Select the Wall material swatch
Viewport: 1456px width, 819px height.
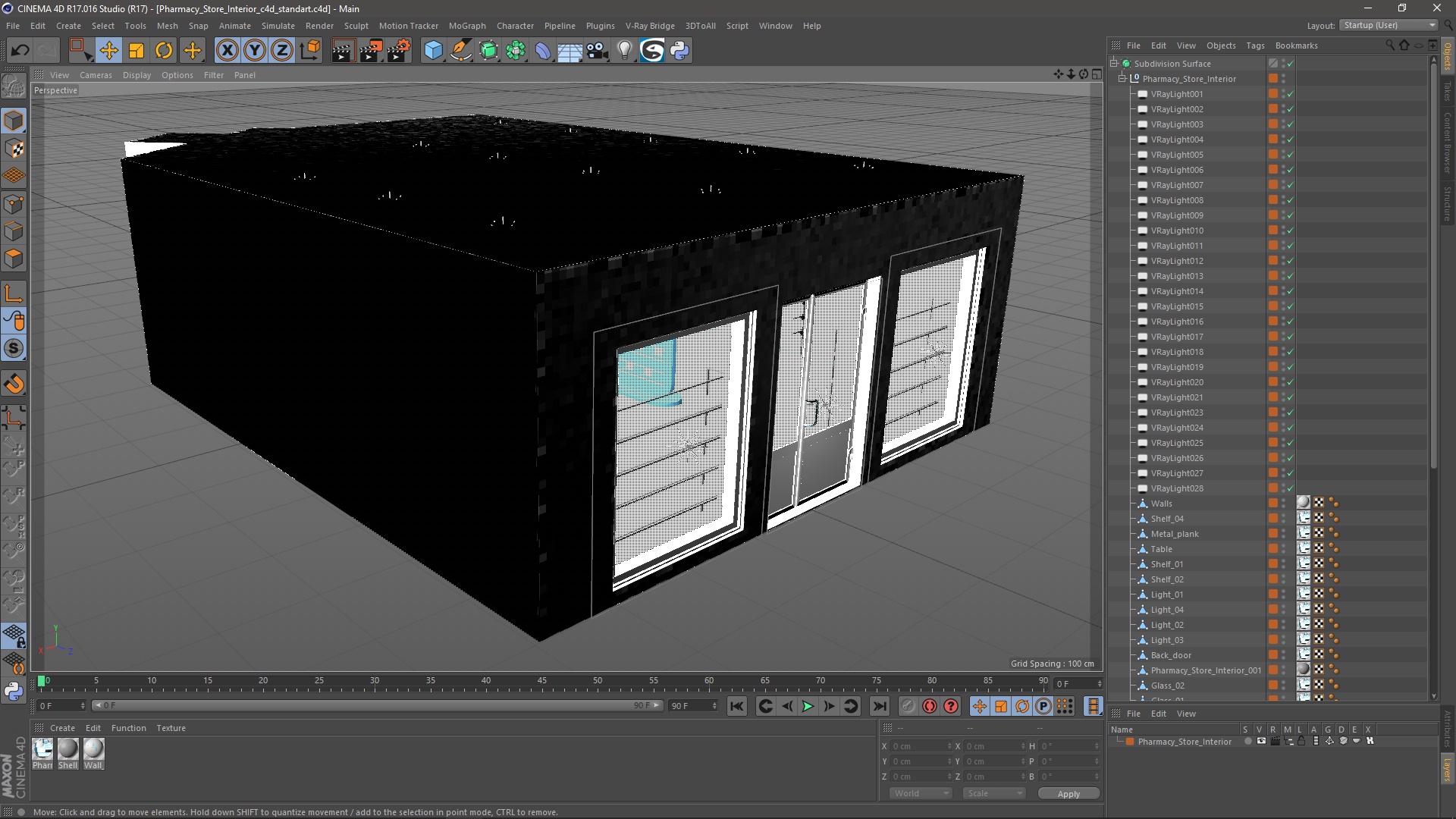pyautogui.click(x=93, y=749)
